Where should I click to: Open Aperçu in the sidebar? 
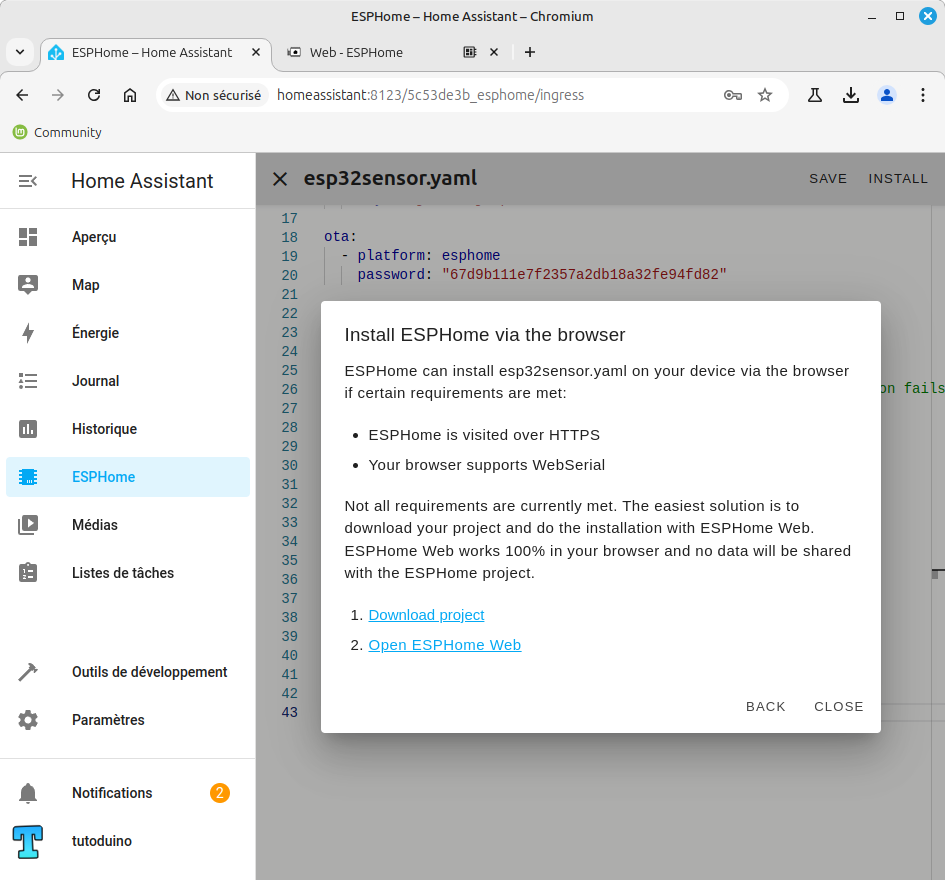pos(128,237)
